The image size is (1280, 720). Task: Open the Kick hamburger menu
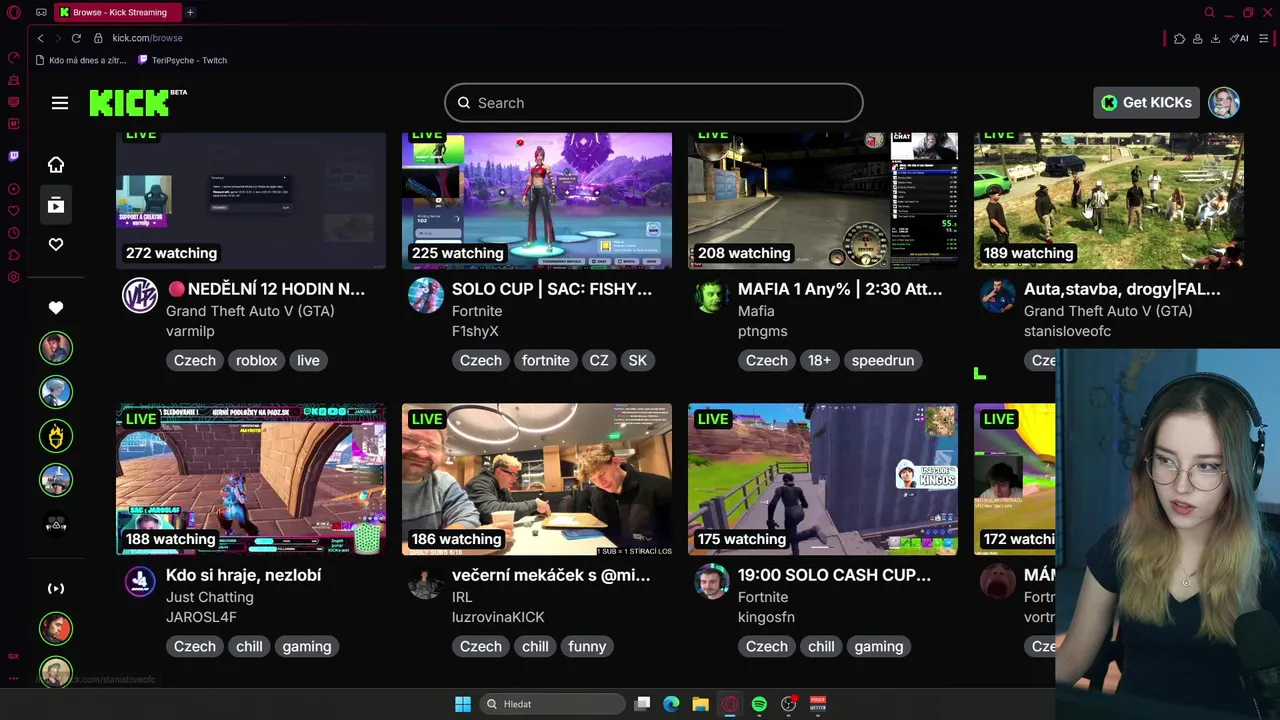(60, 103)
